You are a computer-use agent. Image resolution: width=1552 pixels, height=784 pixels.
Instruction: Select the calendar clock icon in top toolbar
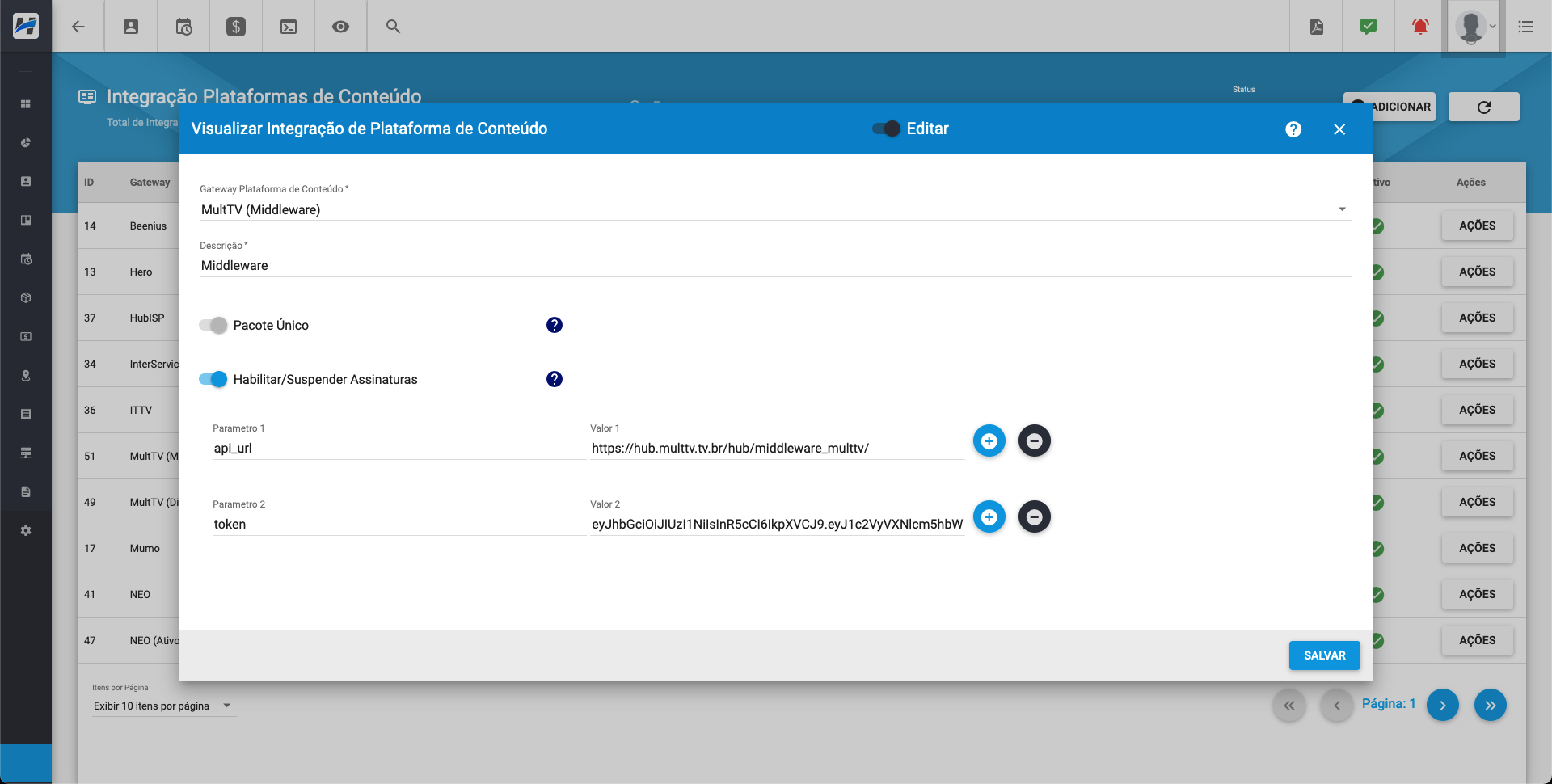coord(183,26)
